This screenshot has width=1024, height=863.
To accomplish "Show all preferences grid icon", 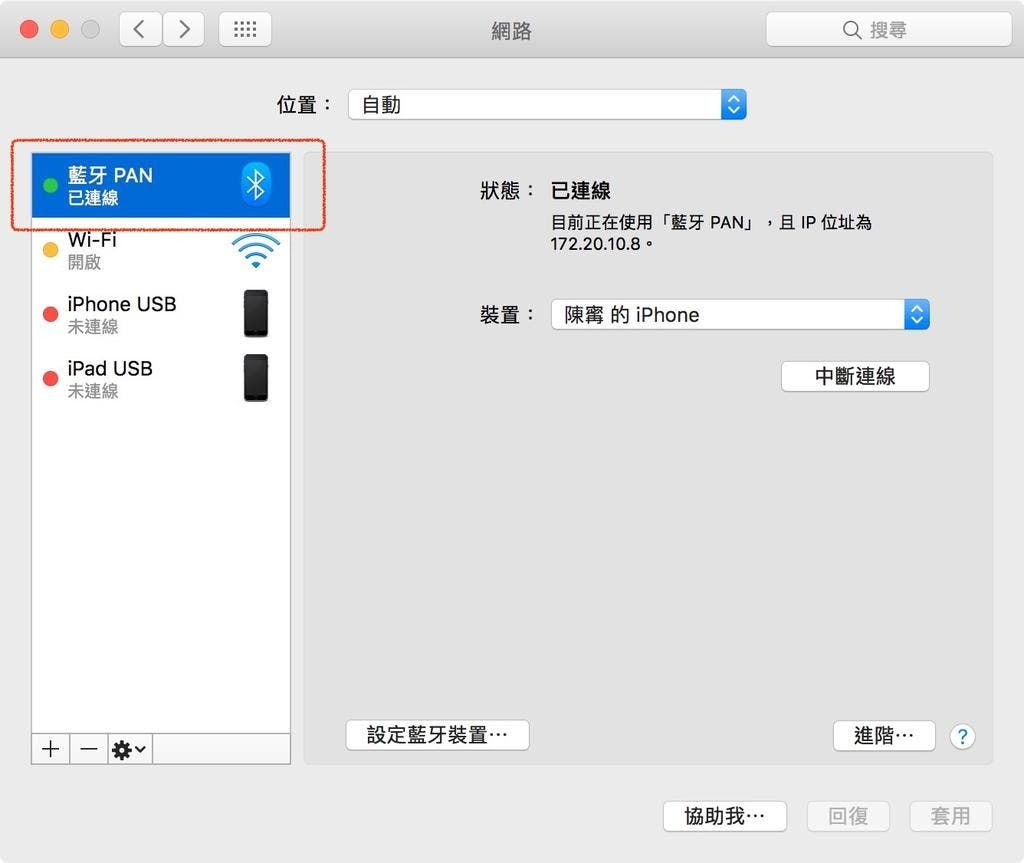I will 245,29.
